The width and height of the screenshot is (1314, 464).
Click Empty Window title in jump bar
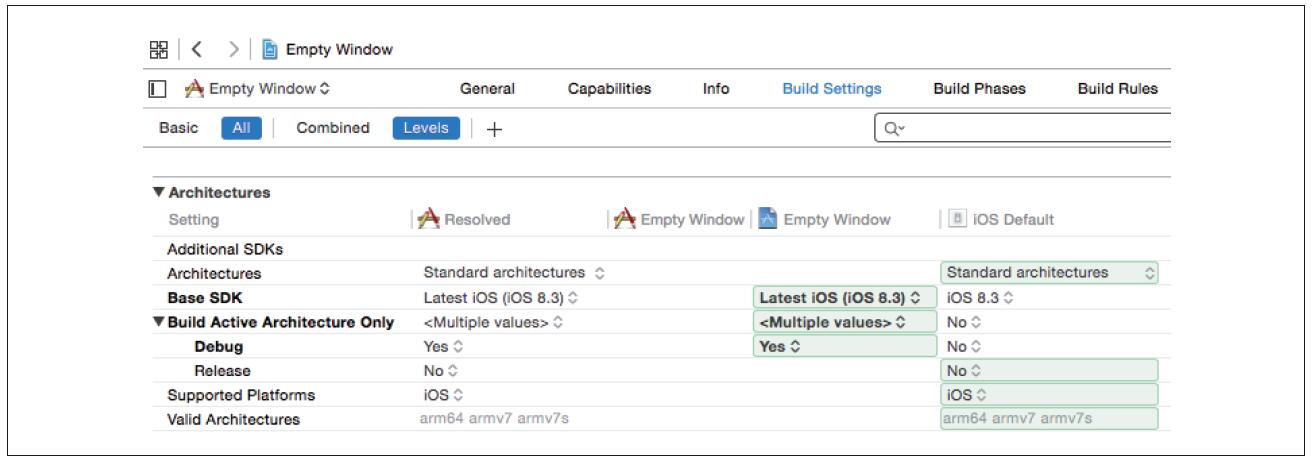point(339,49)
